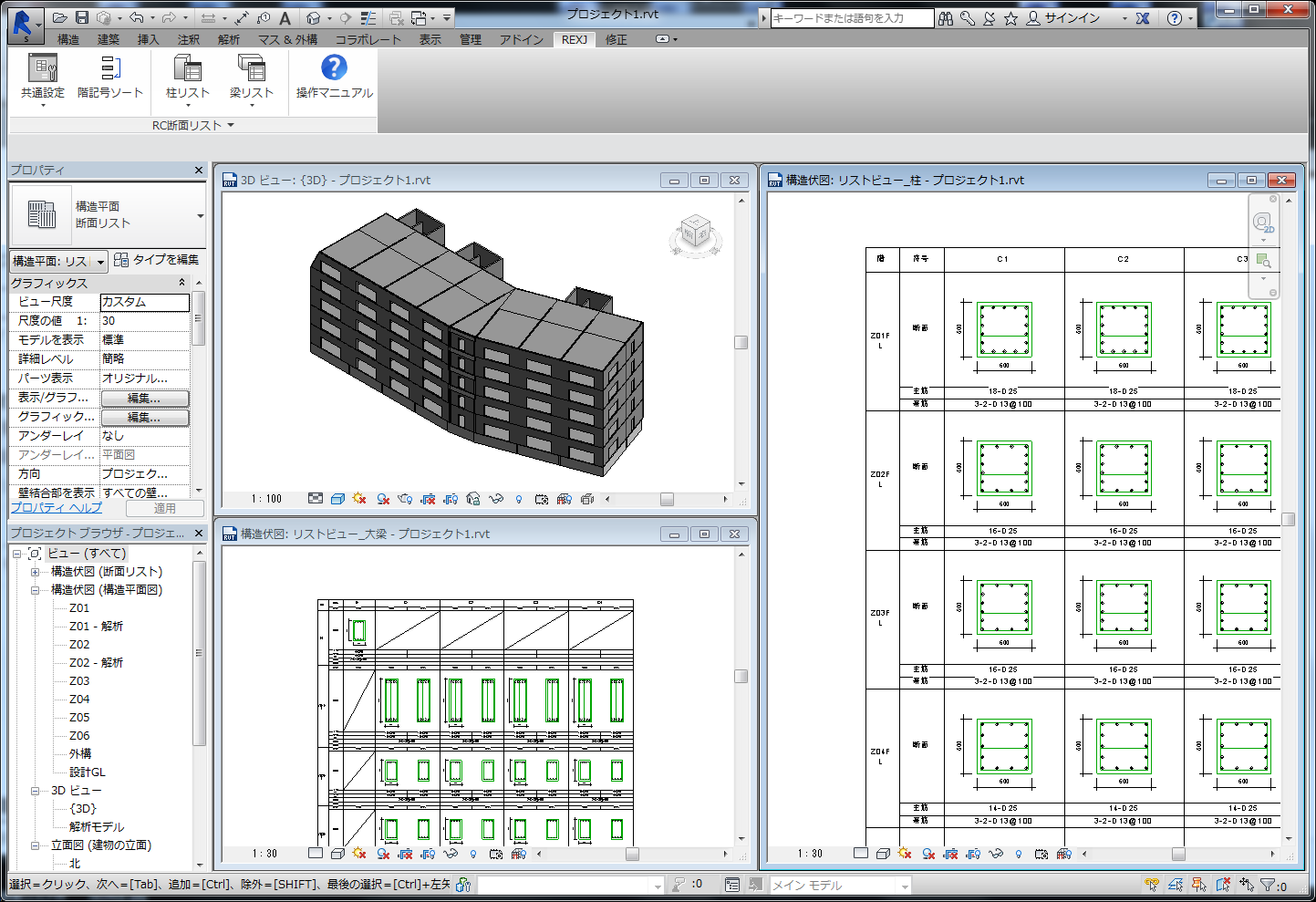This screenshot has width=1316, height=902.
Task: Click the Save disk icon in quick access toolbar
Action: [x=82, y=18]
